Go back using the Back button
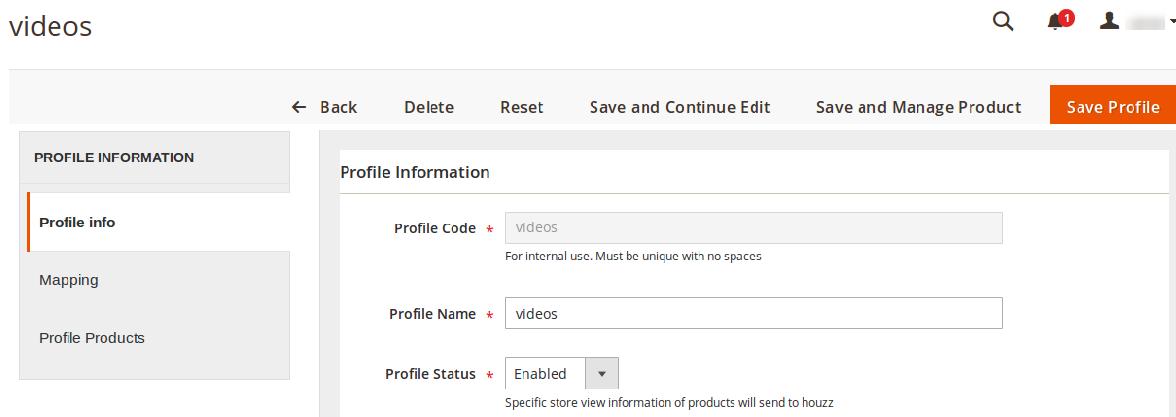The image size is (1176, 417). [324, 107]
